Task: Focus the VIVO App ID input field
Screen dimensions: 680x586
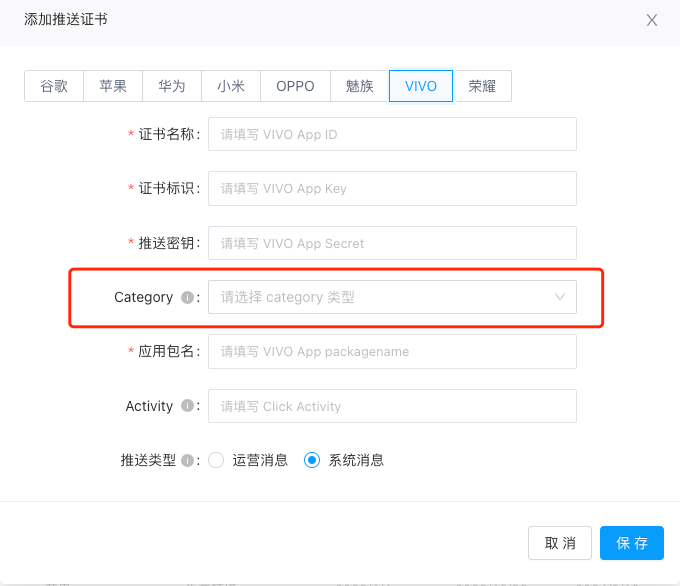Action: pyautogui.click(x=392, y=134)
